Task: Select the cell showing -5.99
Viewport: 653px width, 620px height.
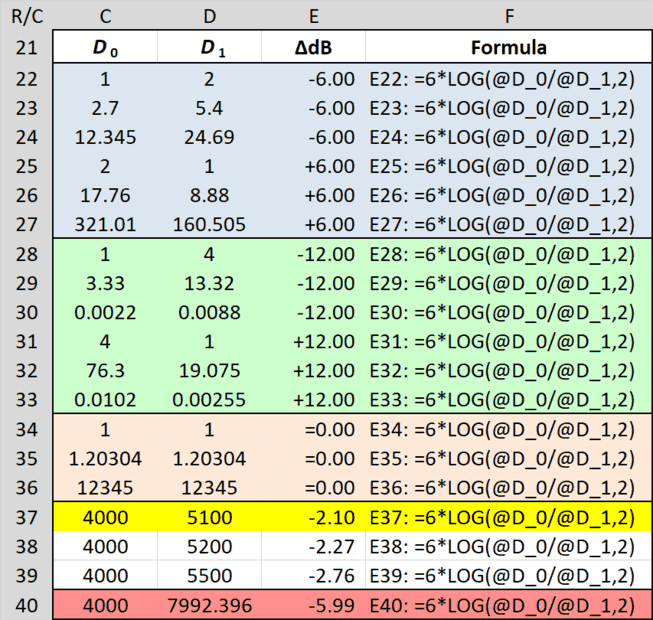Action: 313,606
